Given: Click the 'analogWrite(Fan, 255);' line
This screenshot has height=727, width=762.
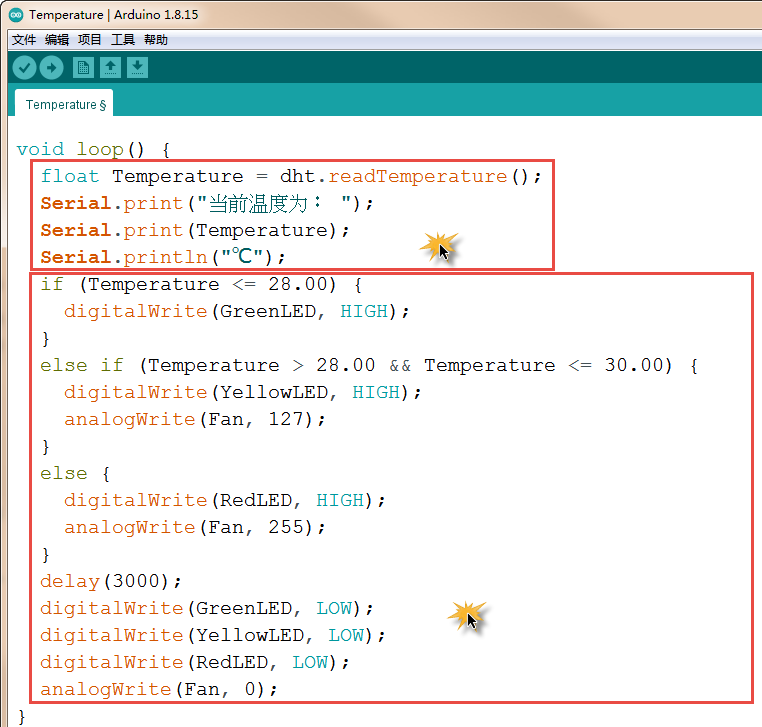Looking at the screenshot, I should click(x=194, y=528).
